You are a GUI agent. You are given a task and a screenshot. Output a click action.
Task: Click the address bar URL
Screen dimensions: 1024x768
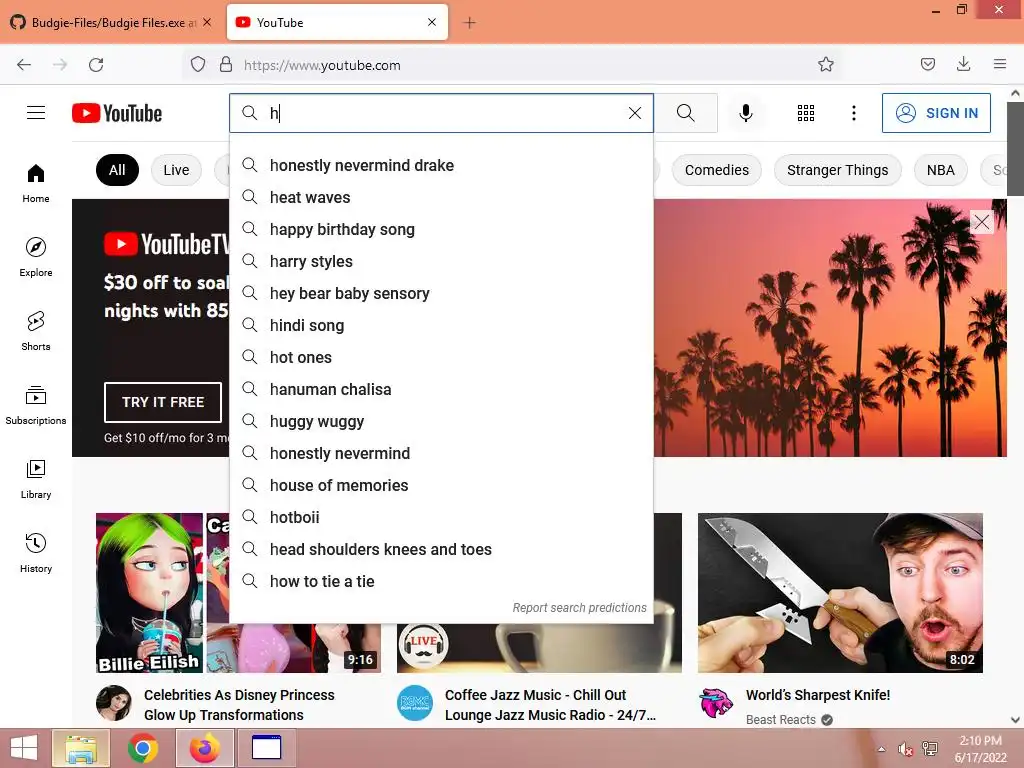pyautogui.click(x=322, y=65)
